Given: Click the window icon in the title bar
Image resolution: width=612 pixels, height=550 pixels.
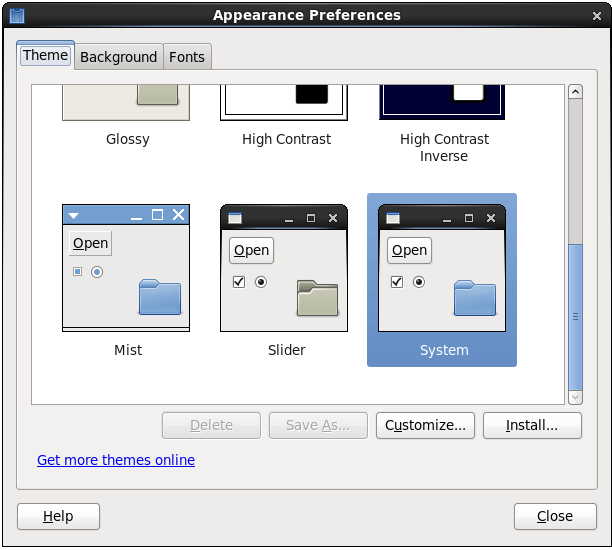Looking at the screenshot, I should (x=17, y=15).
